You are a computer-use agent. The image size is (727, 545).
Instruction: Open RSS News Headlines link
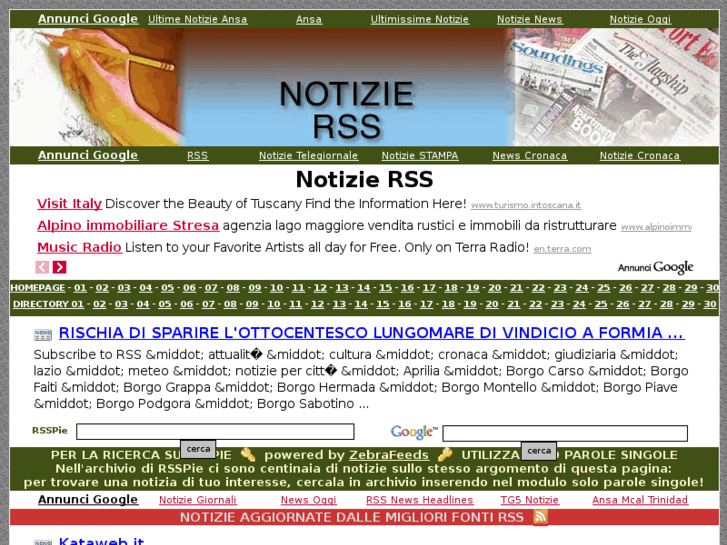420,500
